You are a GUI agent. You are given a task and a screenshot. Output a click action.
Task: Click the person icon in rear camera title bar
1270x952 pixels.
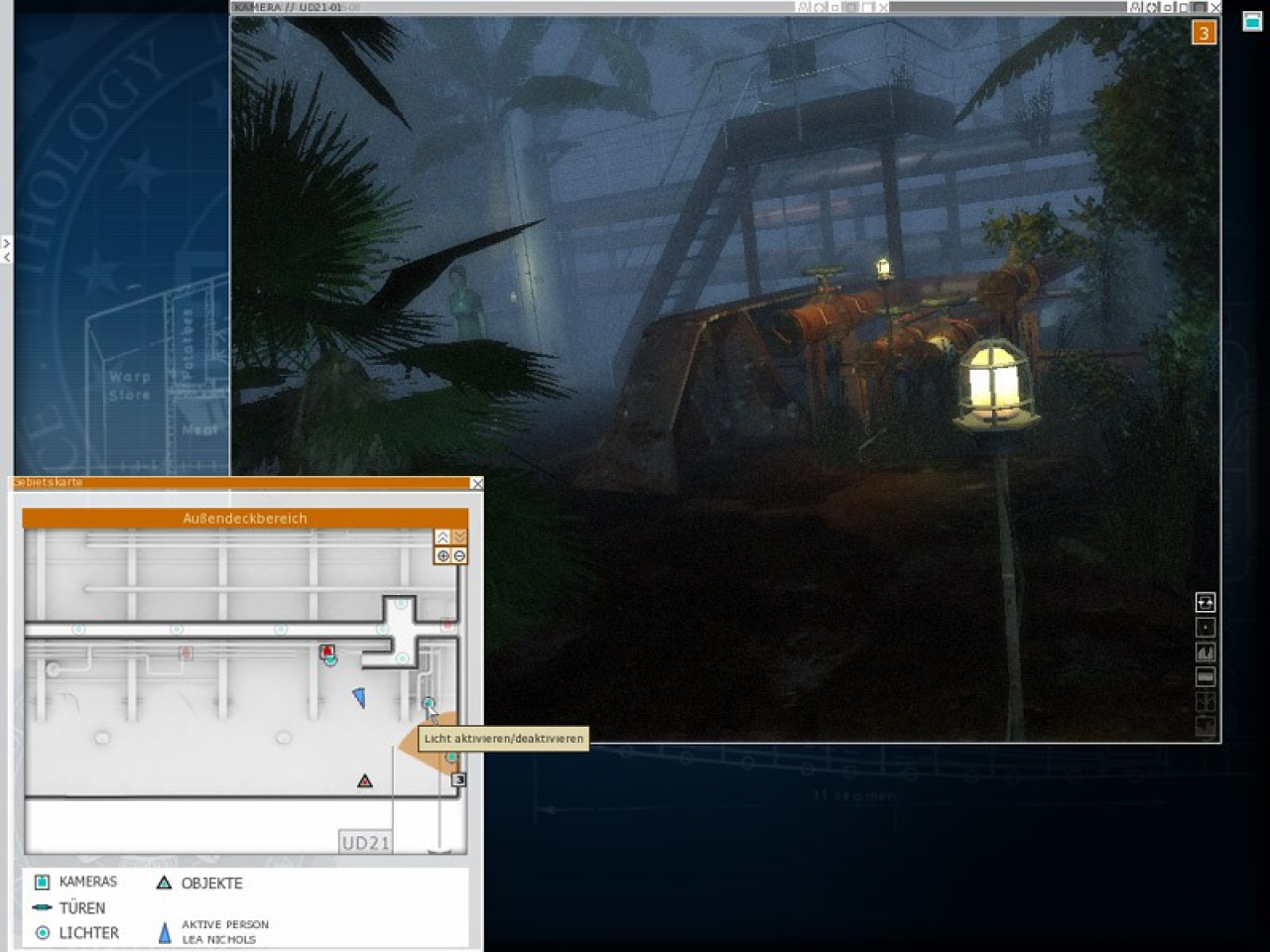804,7
